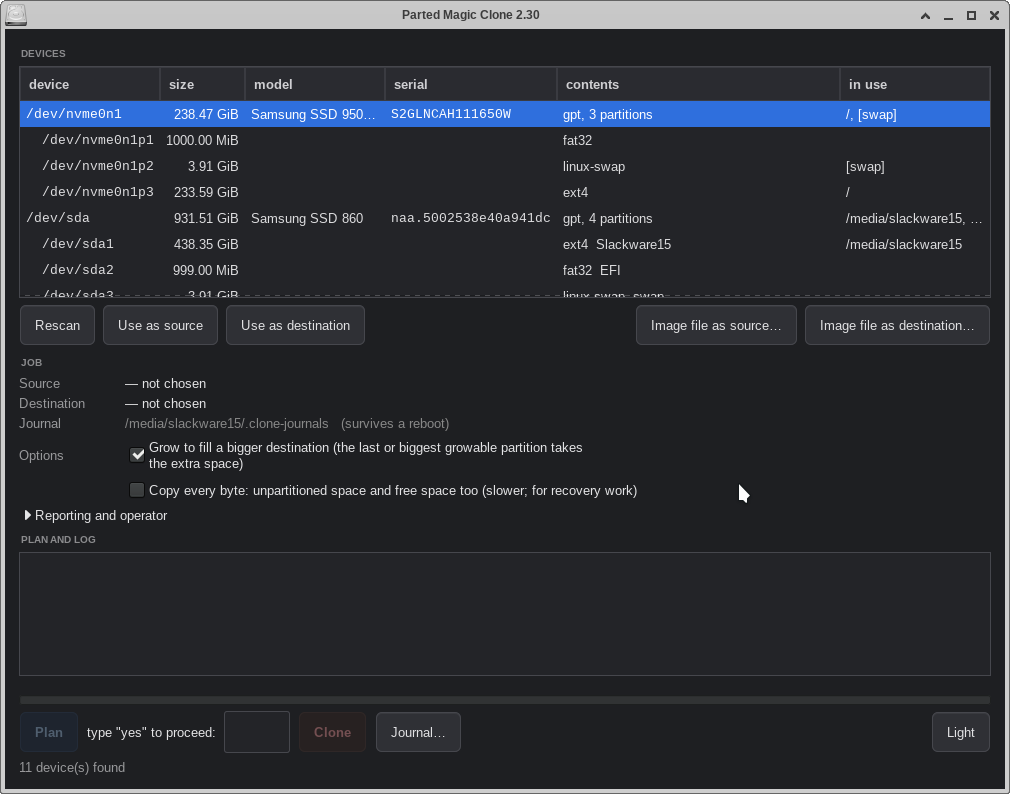Image resolution: width=1010 pixels, height=794 pixels.
Task: Enable 'Copy every byte' checkbox
Action: [137, 491]
